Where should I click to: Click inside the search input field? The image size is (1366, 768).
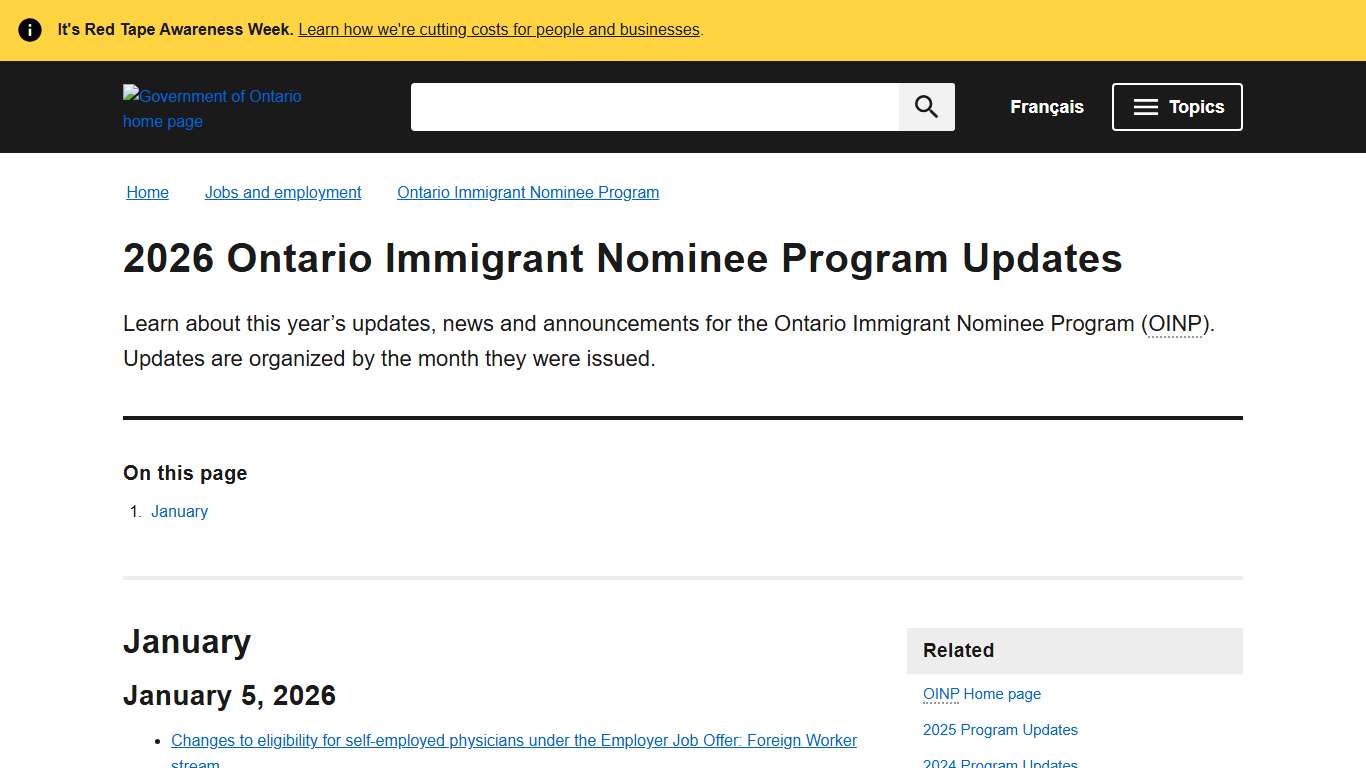pos(655,106)
